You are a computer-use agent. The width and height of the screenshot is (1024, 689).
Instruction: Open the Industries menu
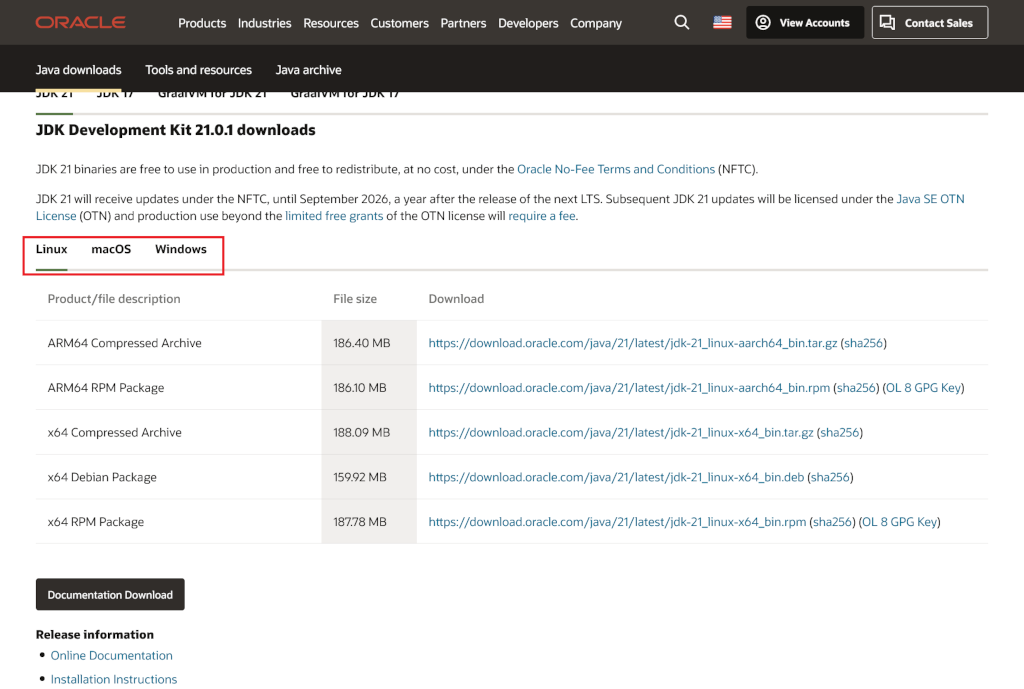(x=264, y=23)
